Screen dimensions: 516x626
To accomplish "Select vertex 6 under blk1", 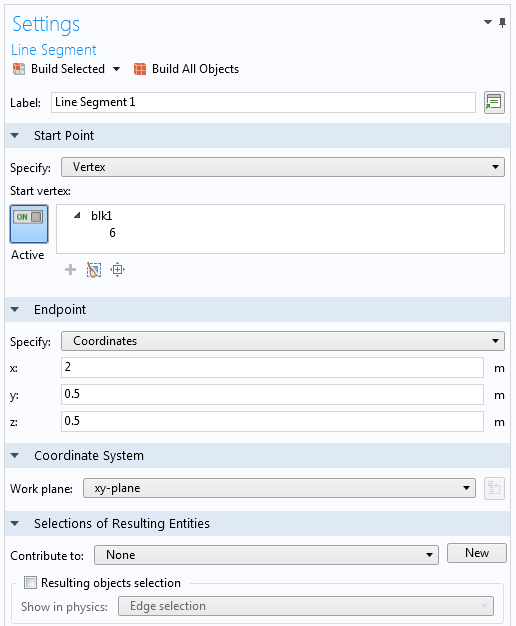I will 113,233.
